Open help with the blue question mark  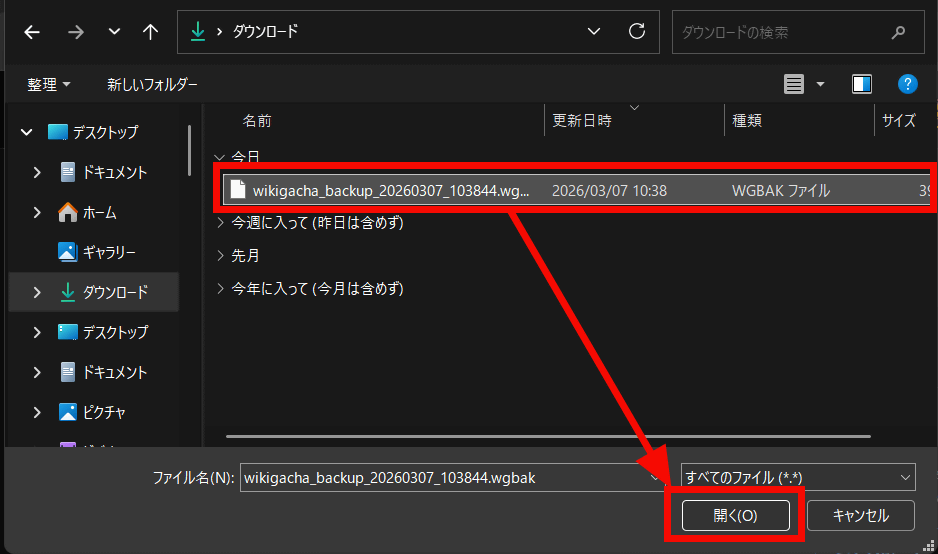coord(907,84)
